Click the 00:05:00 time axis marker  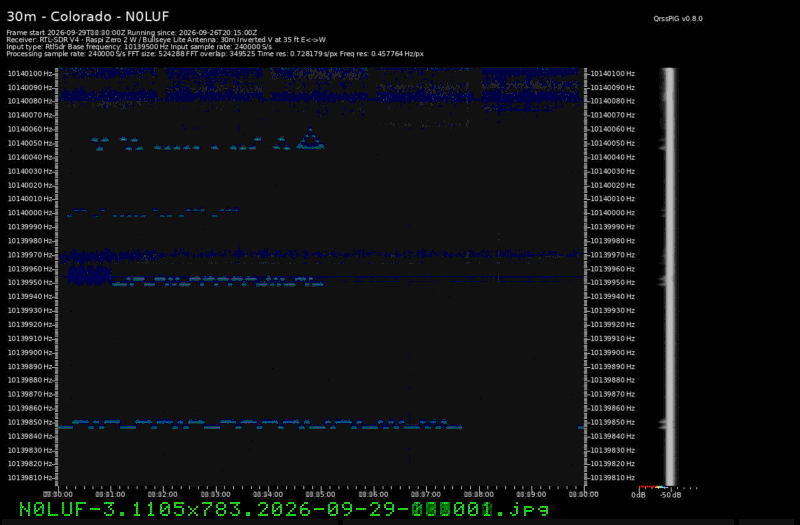[320, 494]
